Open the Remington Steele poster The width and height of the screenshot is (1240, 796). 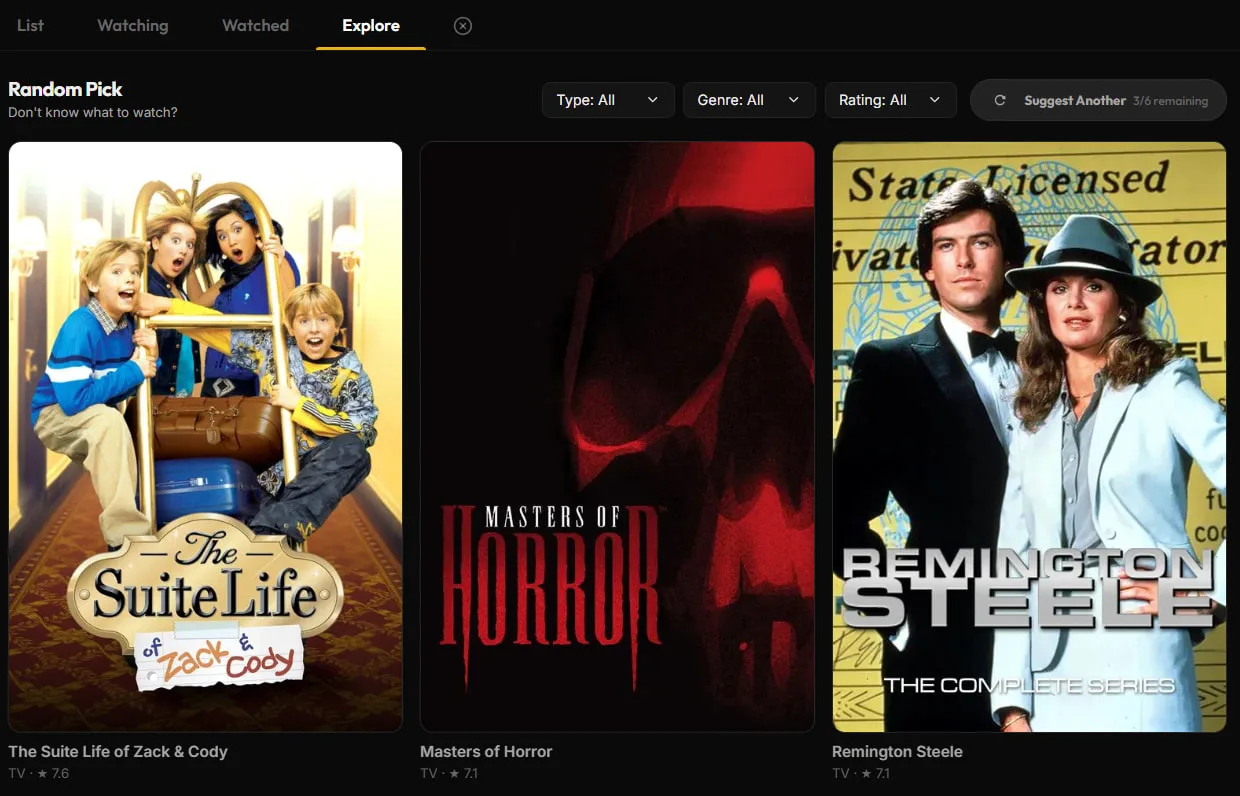tap(1029, 436)
